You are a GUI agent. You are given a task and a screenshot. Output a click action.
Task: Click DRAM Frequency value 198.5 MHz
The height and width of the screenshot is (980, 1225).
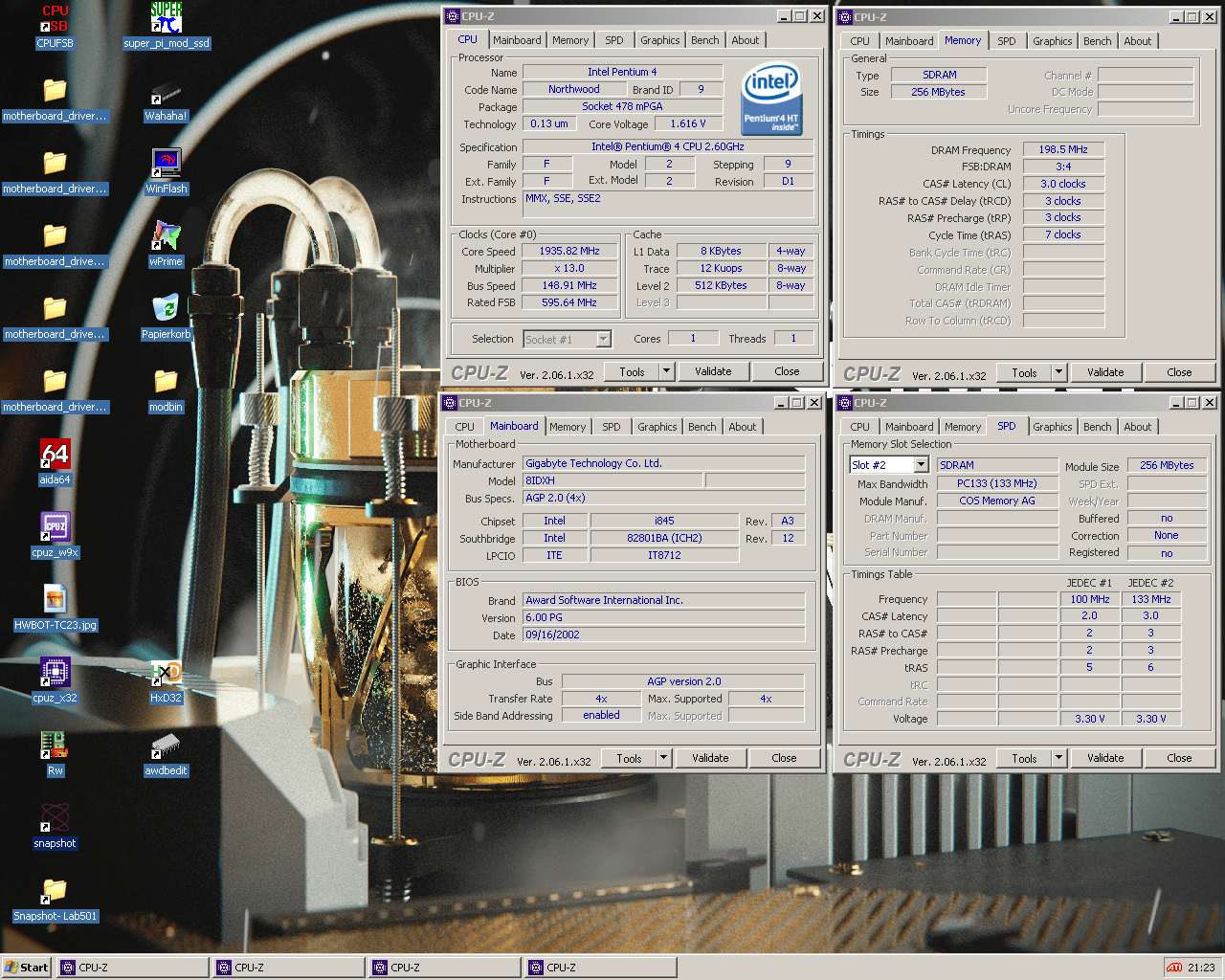coord(1063,149)
